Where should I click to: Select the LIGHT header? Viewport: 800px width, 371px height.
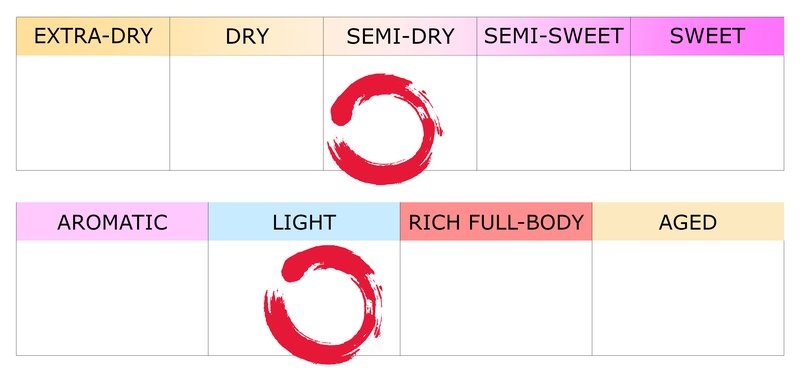(x=304, y=221)
